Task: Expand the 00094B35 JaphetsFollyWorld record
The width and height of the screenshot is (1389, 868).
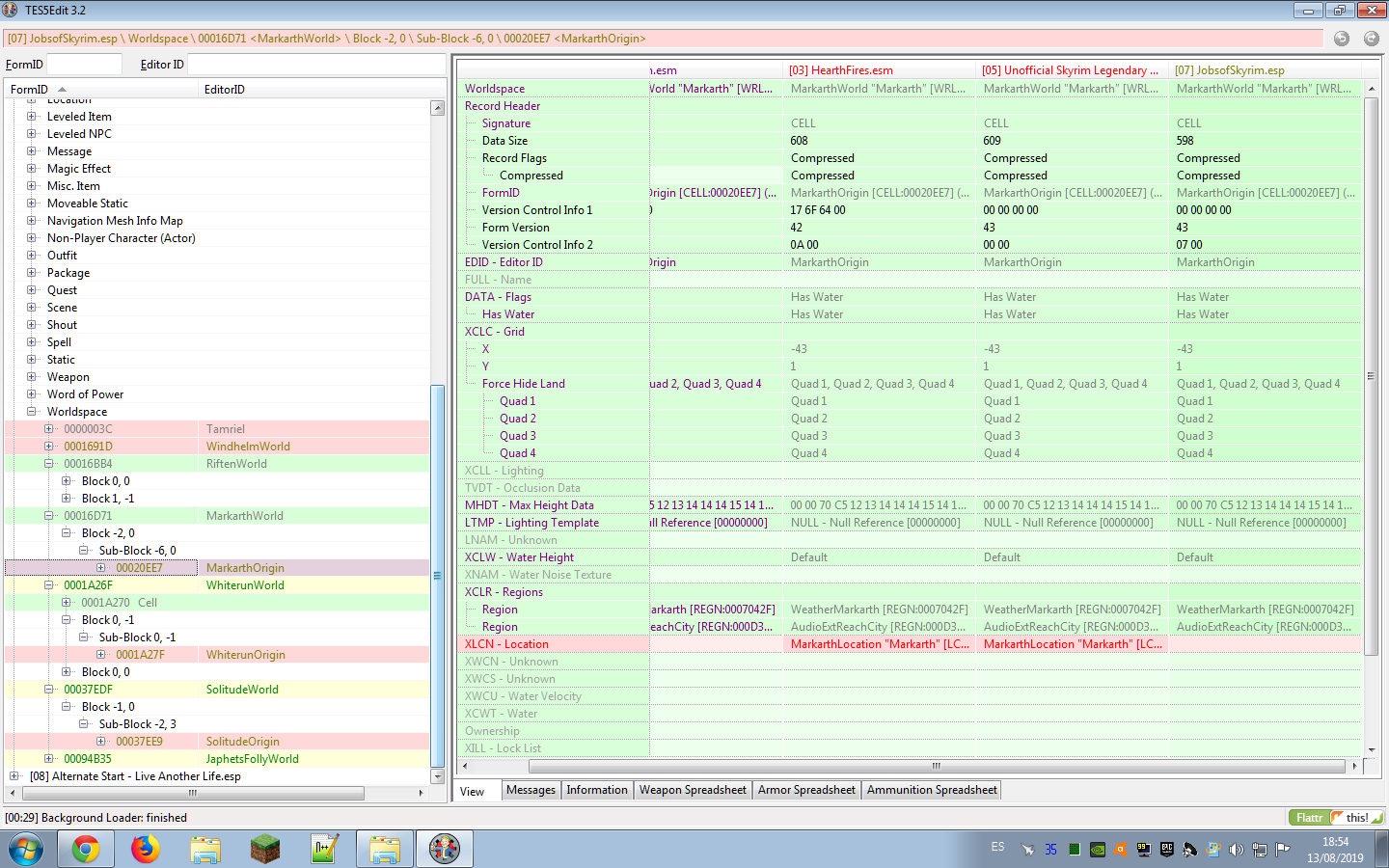Action: click(49, 759)
